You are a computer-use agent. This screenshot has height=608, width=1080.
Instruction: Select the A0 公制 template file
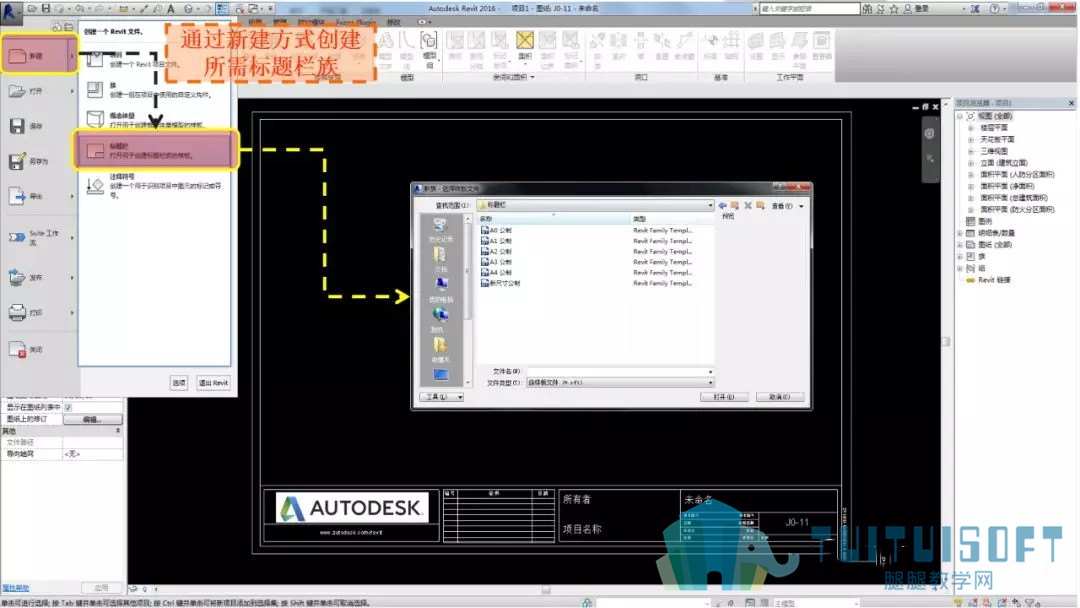pos(497,231)
